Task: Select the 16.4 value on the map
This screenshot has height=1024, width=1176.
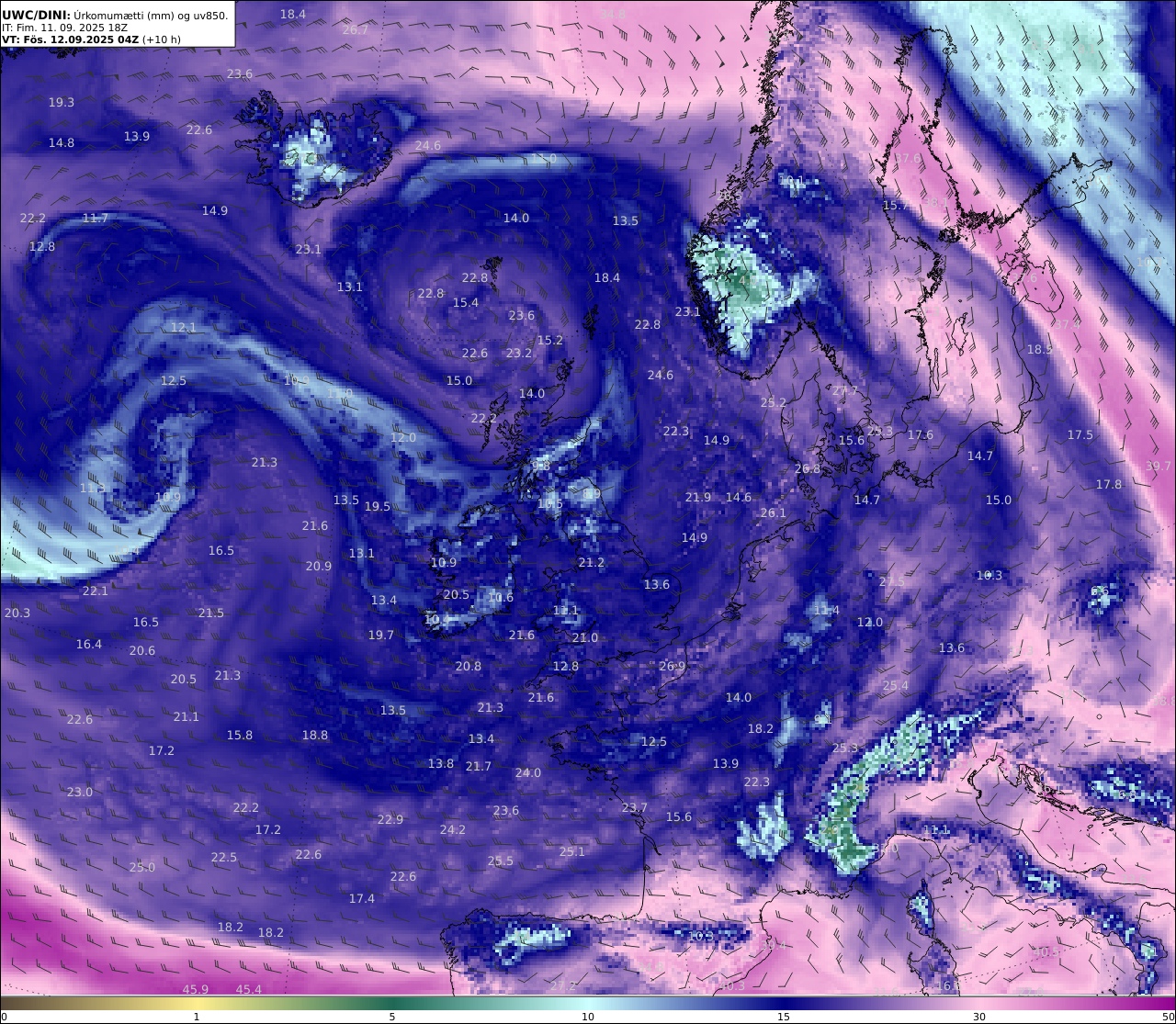Action: pos(89,645)
